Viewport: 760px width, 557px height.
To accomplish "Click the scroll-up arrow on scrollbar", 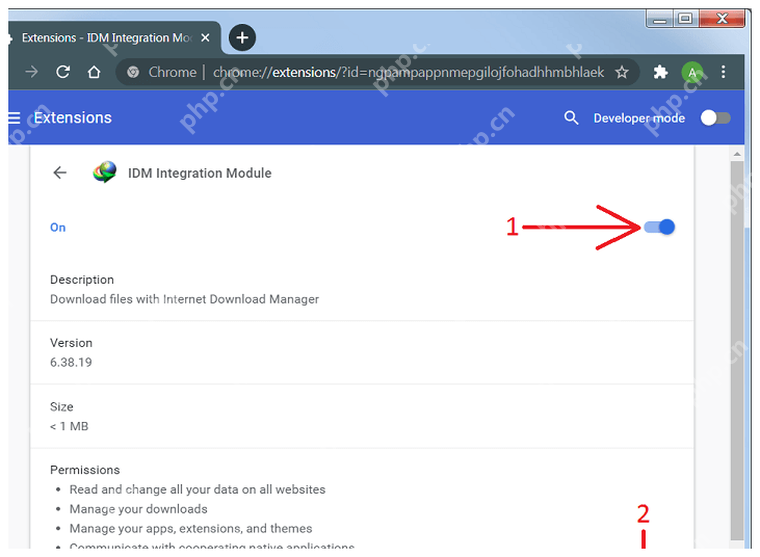I will 737,154.
